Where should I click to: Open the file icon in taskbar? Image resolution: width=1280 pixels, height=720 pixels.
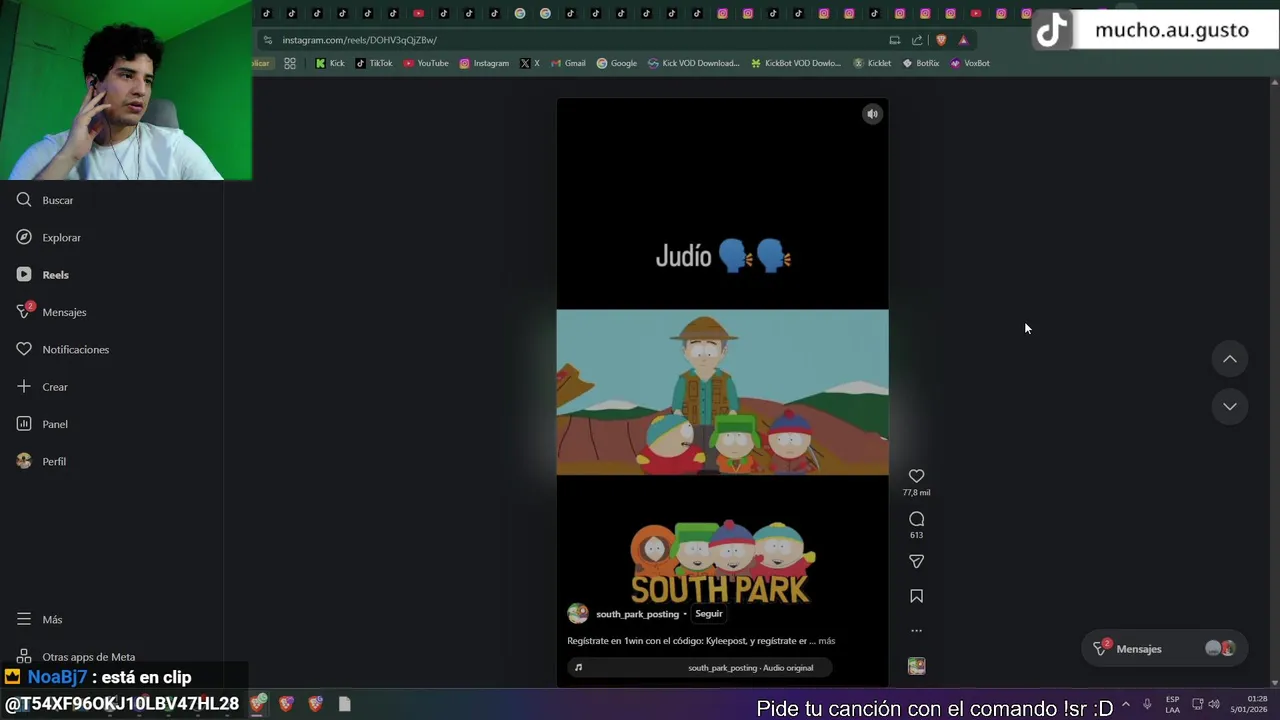(x=344, y=704)
